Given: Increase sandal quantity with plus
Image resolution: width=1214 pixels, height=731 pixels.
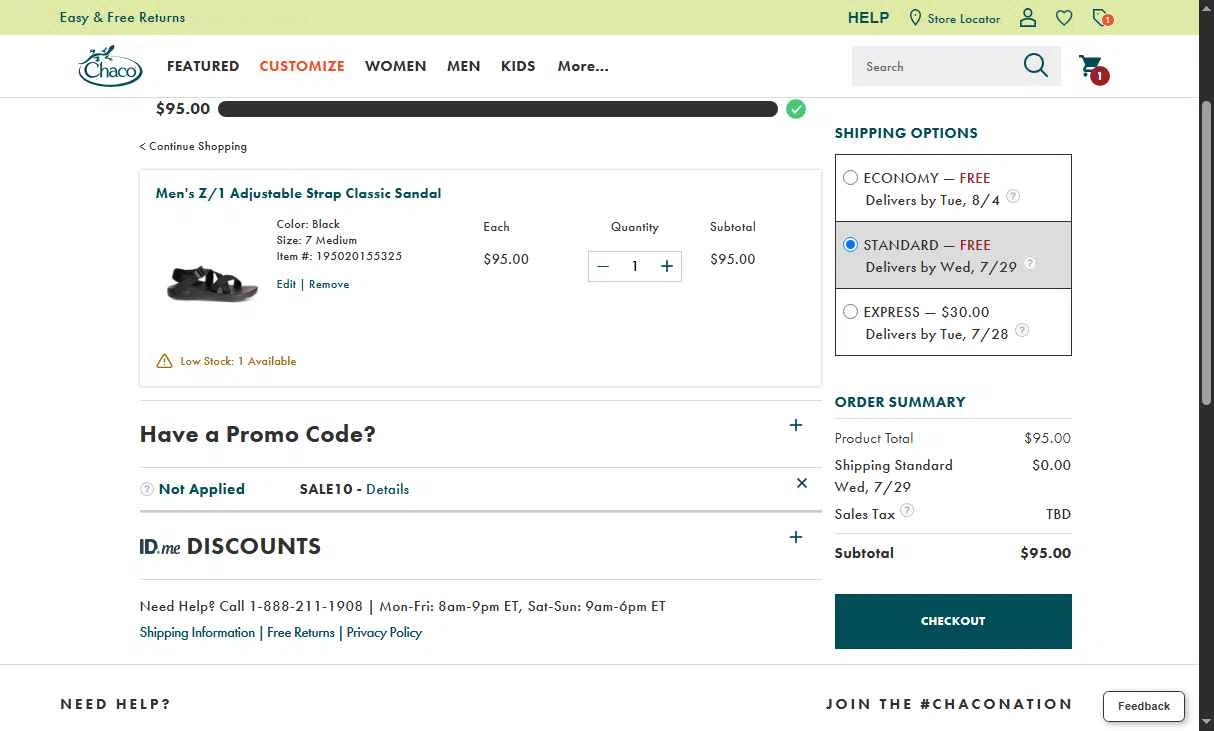Looking at the screenshot, I should (667, 266).
